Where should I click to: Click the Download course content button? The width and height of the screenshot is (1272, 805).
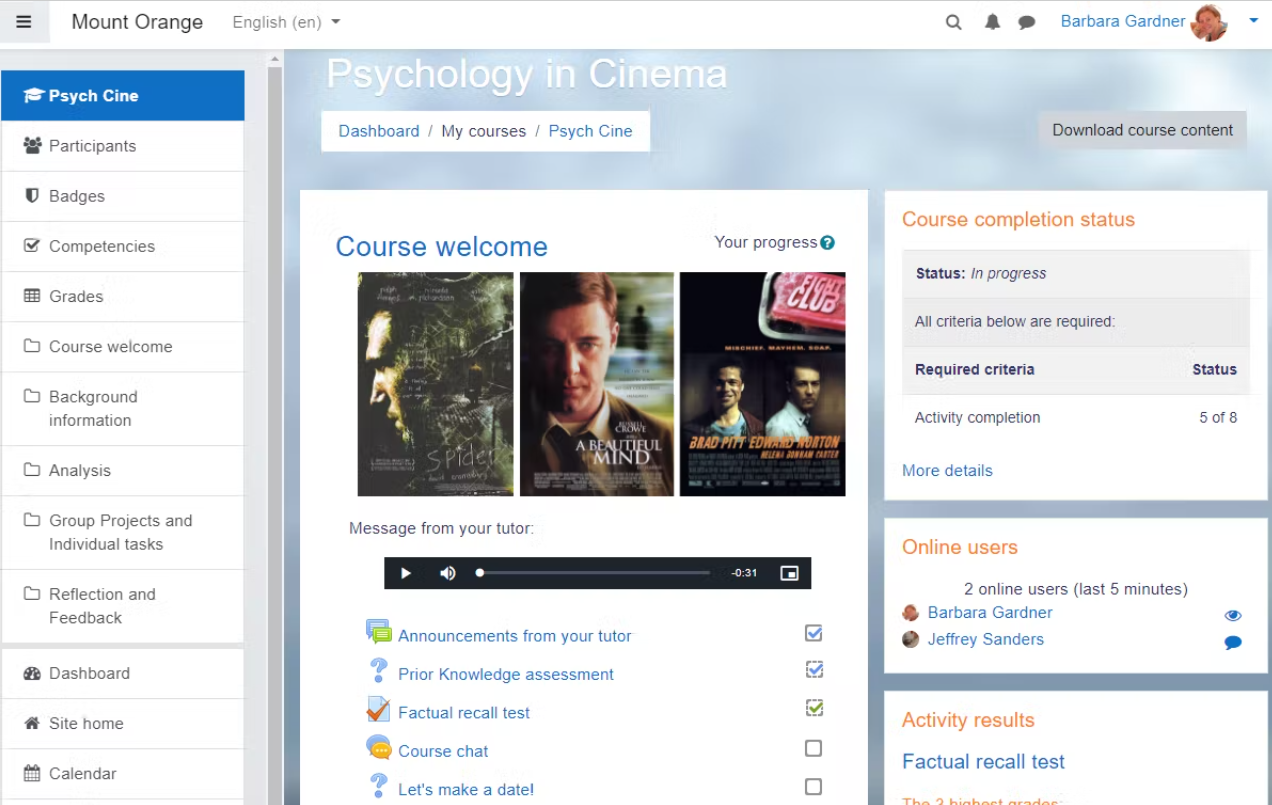pyautogui.click(x=1143, y=130)
